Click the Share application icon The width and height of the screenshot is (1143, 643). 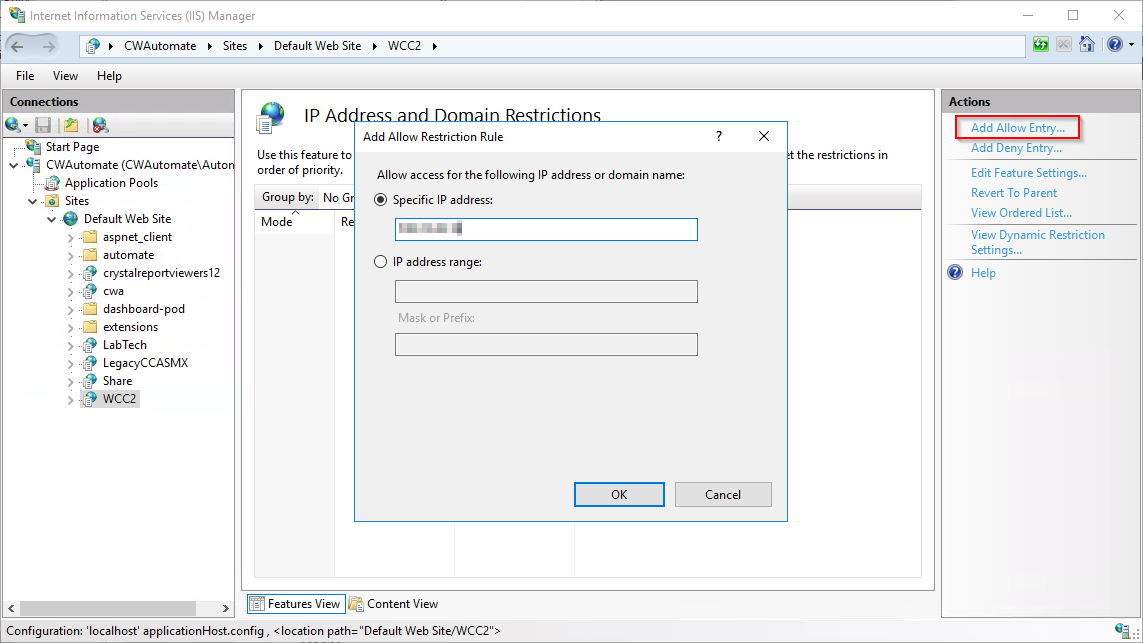pos(90,381)
